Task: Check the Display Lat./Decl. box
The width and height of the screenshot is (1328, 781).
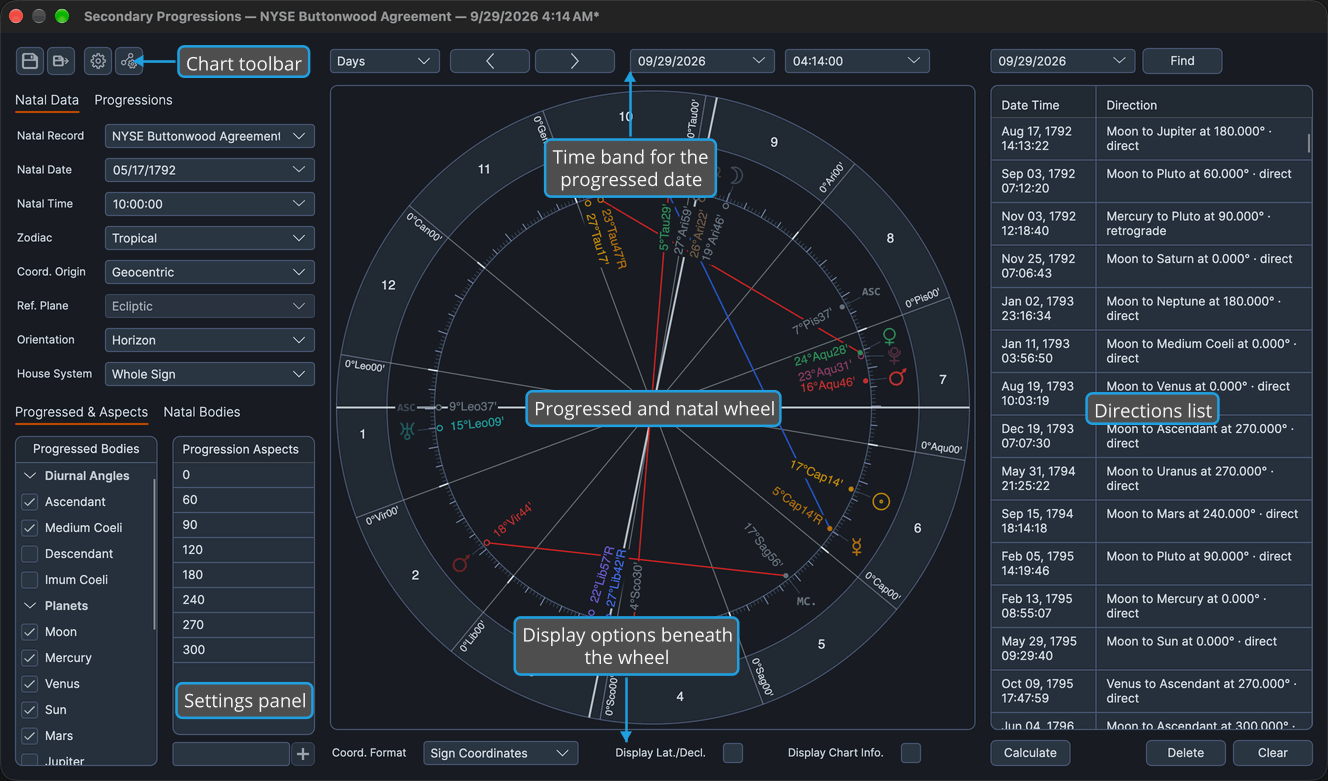Action: (733, 753)
